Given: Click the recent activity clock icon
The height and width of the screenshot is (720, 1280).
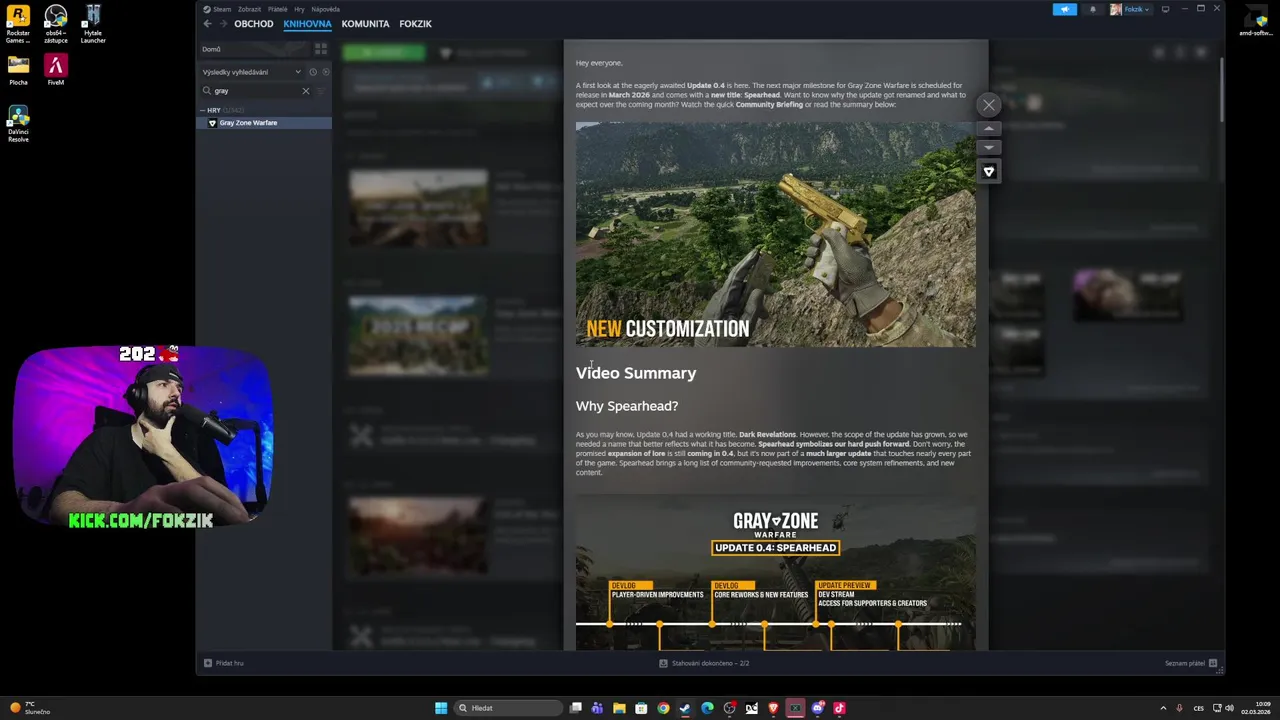Looking at the screenshot, I should [x=313, y=72].
